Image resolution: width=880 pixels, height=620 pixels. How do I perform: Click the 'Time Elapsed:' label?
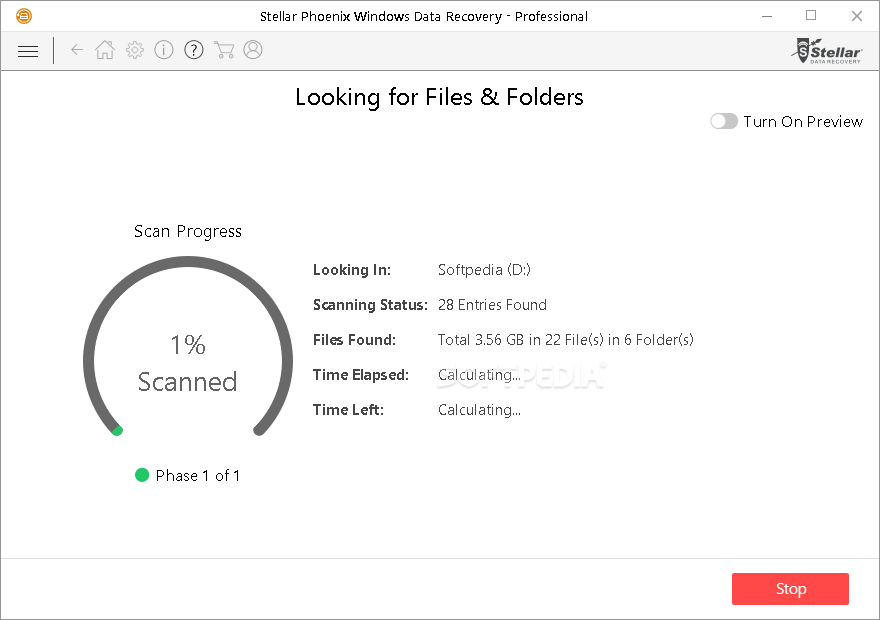(x=361, y=375)
